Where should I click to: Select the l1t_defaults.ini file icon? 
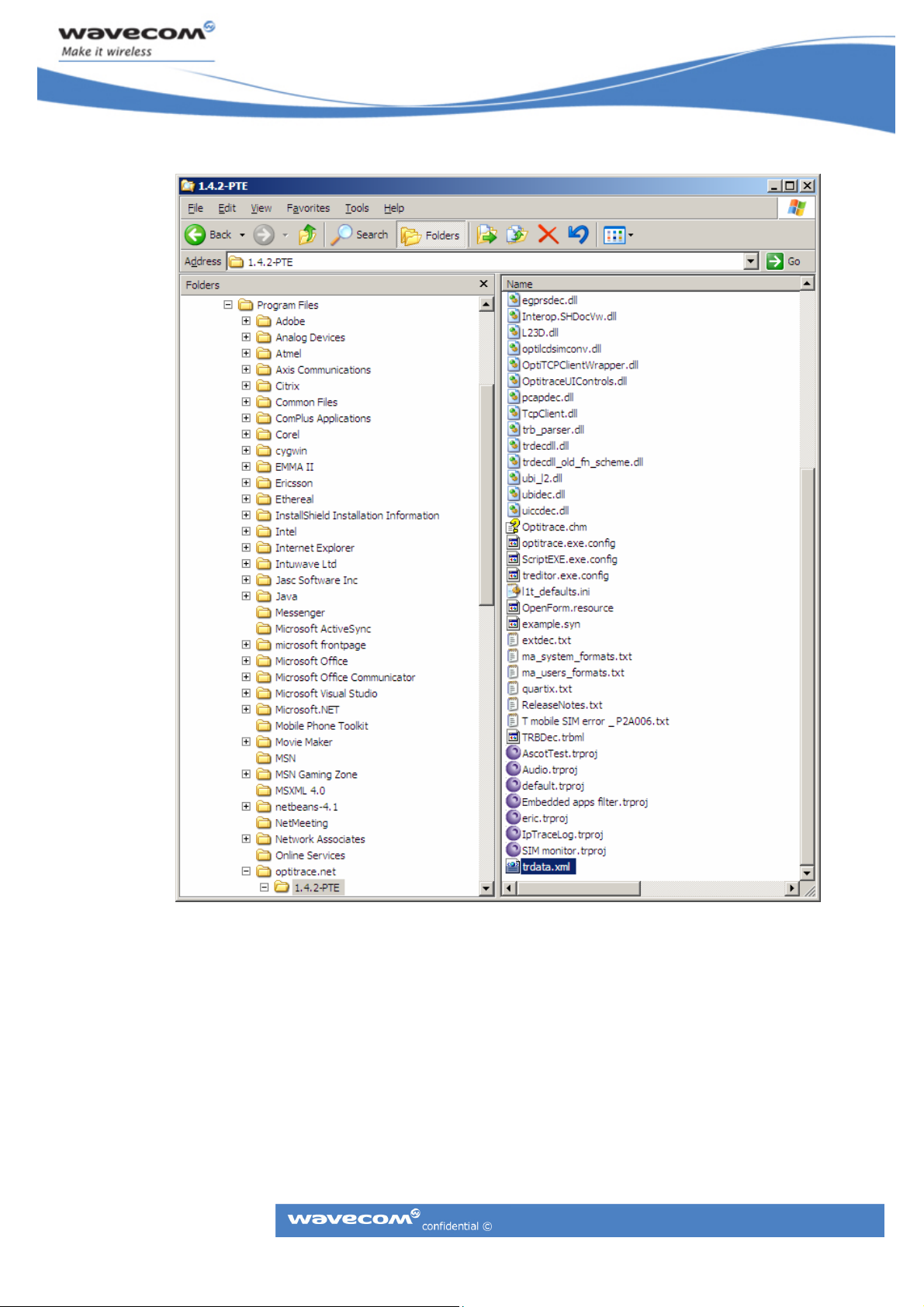click(x=513, y=591)
